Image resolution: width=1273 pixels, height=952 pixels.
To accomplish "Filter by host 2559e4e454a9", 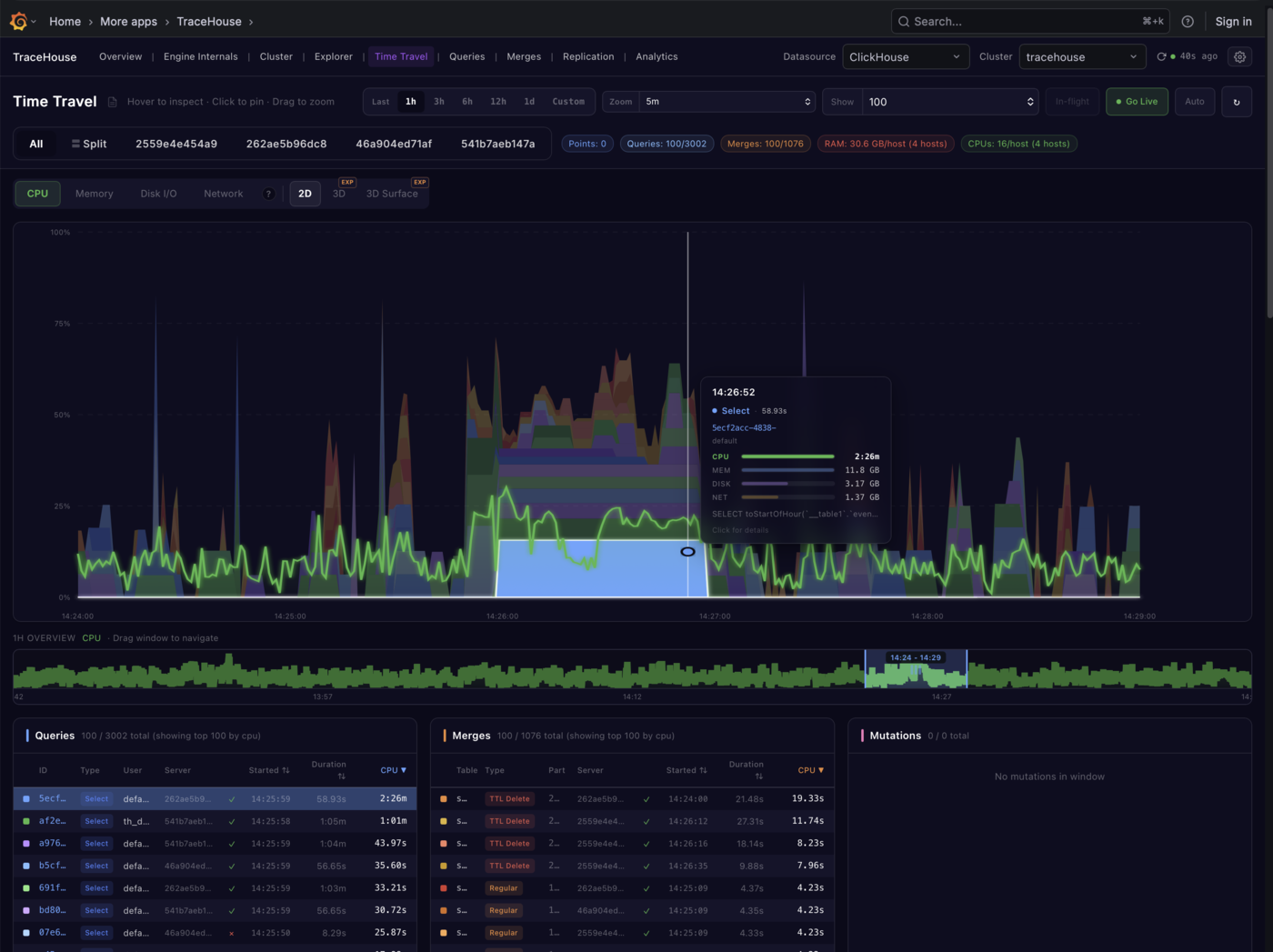I will 176,144.
